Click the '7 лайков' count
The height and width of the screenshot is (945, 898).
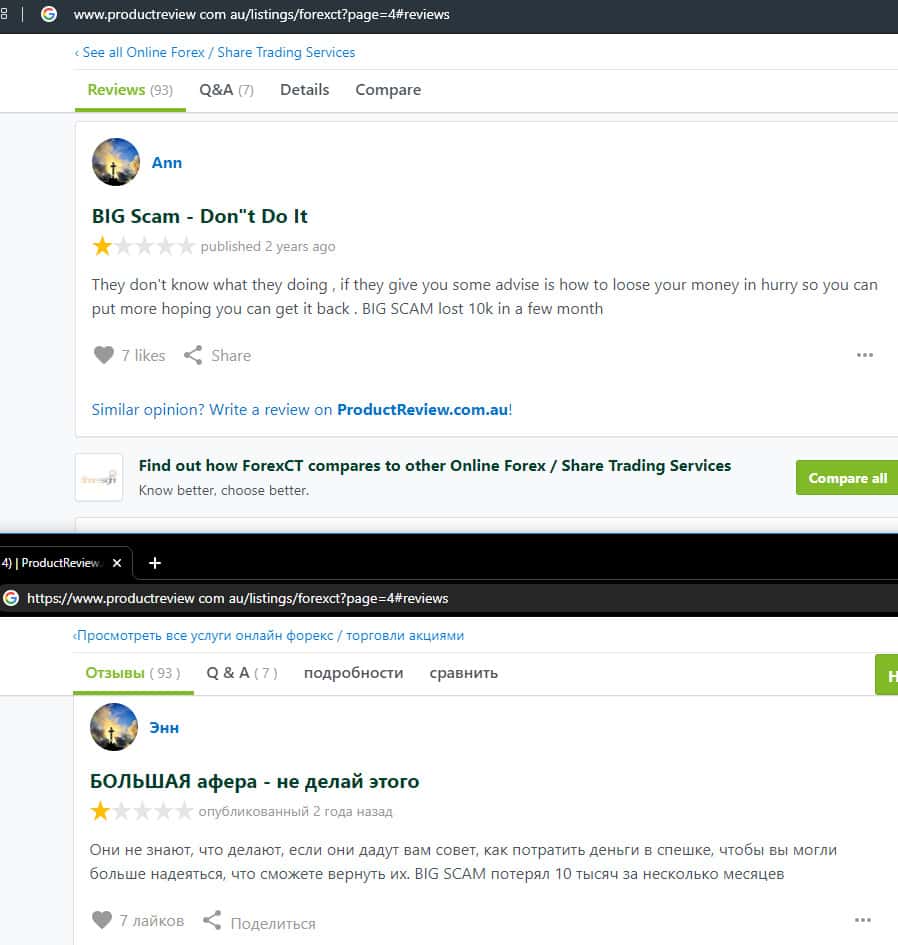pyautogui.click(x=151, y=921)
